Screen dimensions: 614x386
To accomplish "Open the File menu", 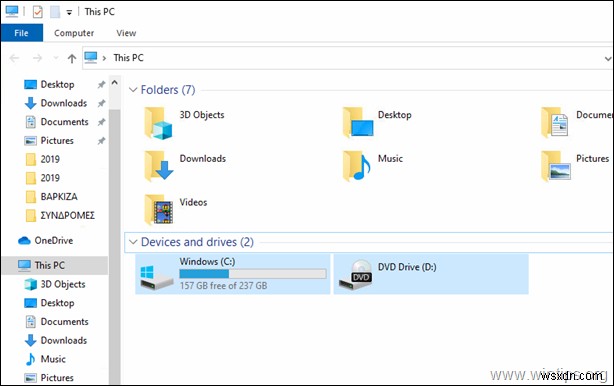I will [x=22, y=33].
